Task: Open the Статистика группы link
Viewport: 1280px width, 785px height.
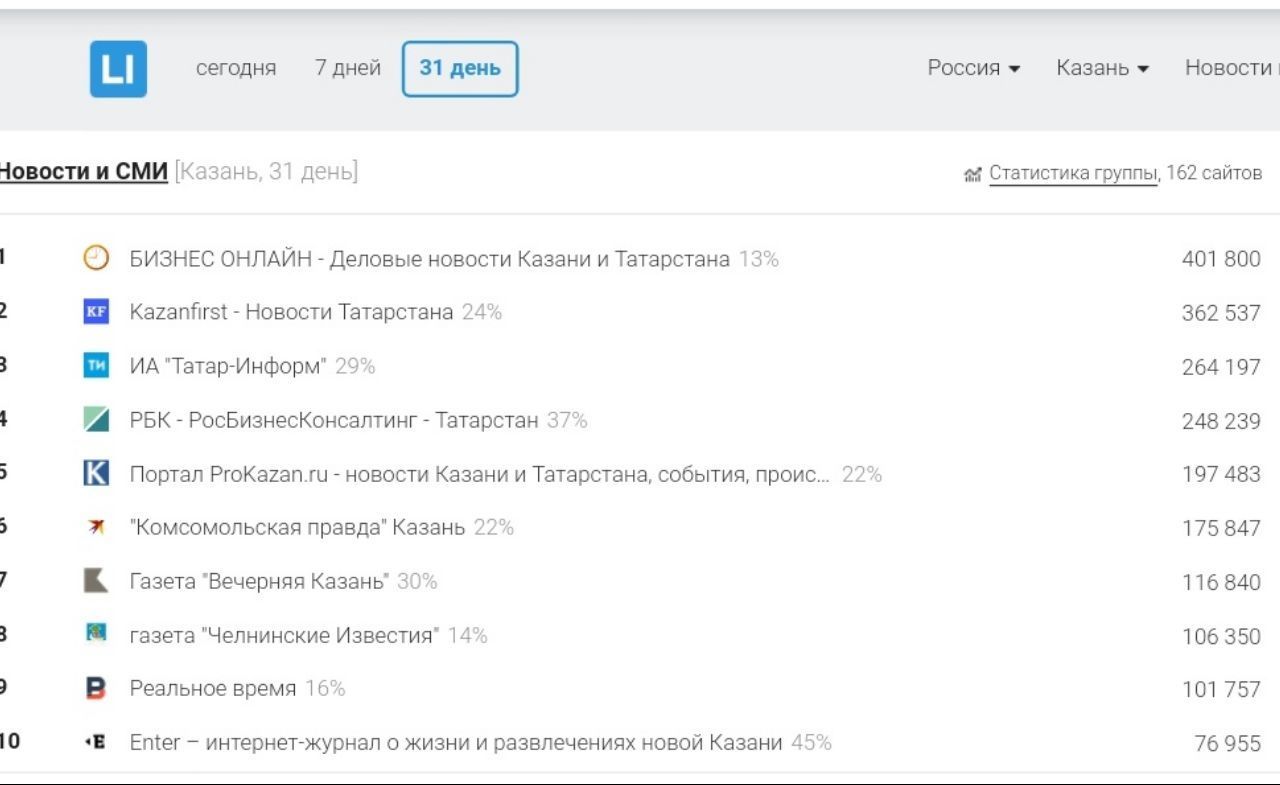Action: click(1072, 174)
